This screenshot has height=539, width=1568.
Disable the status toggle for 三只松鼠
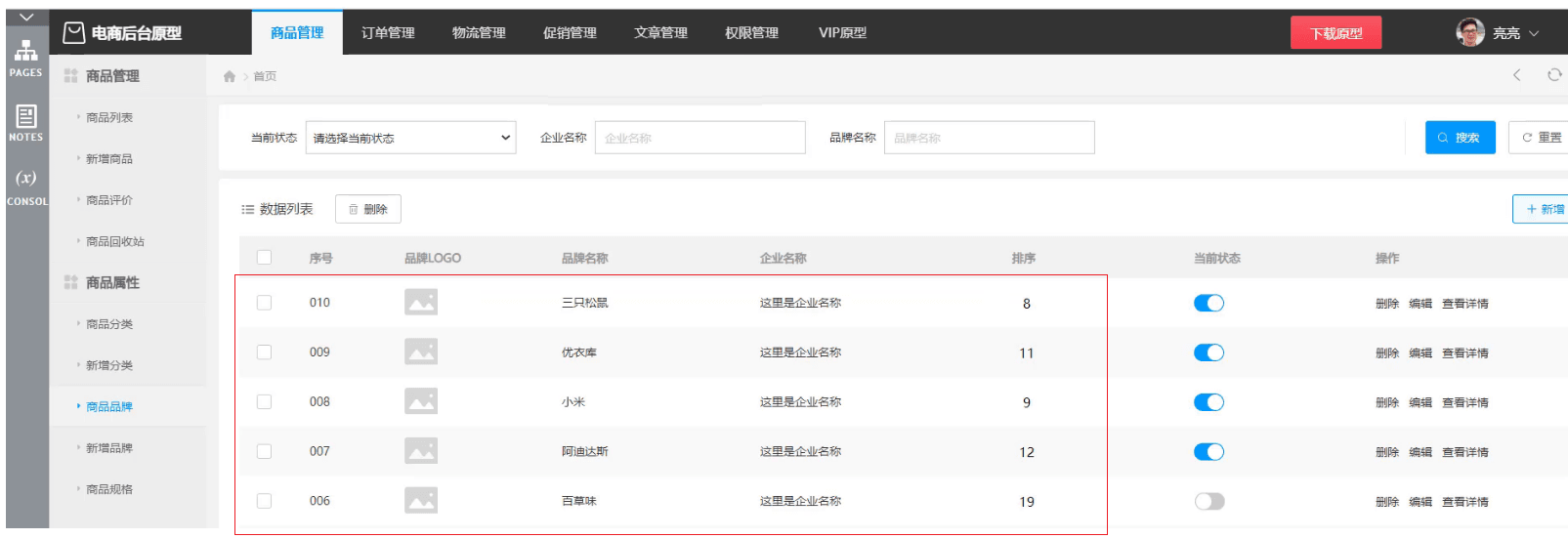pos(1208,303)
